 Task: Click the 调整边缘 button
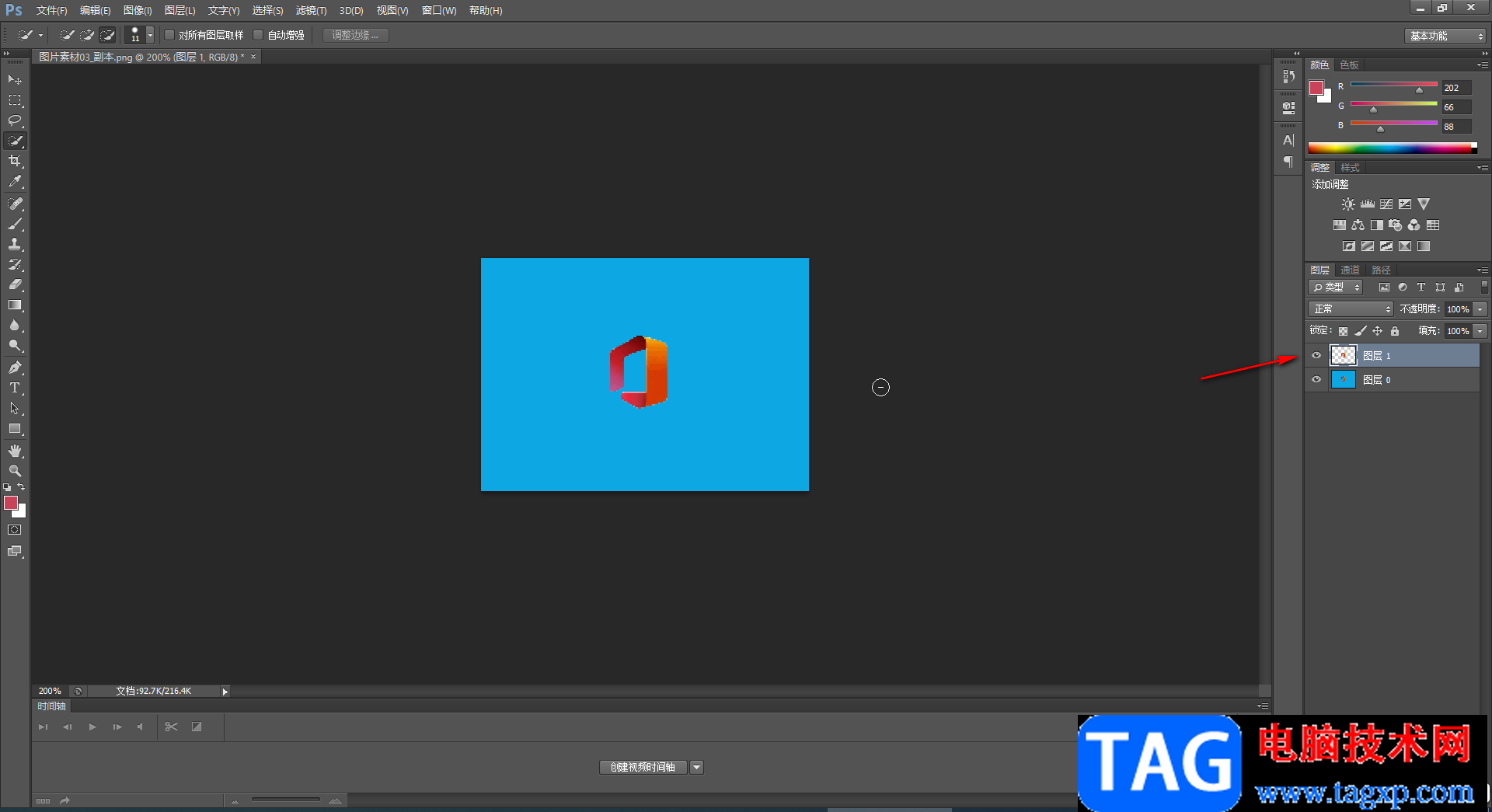[356, 35]
